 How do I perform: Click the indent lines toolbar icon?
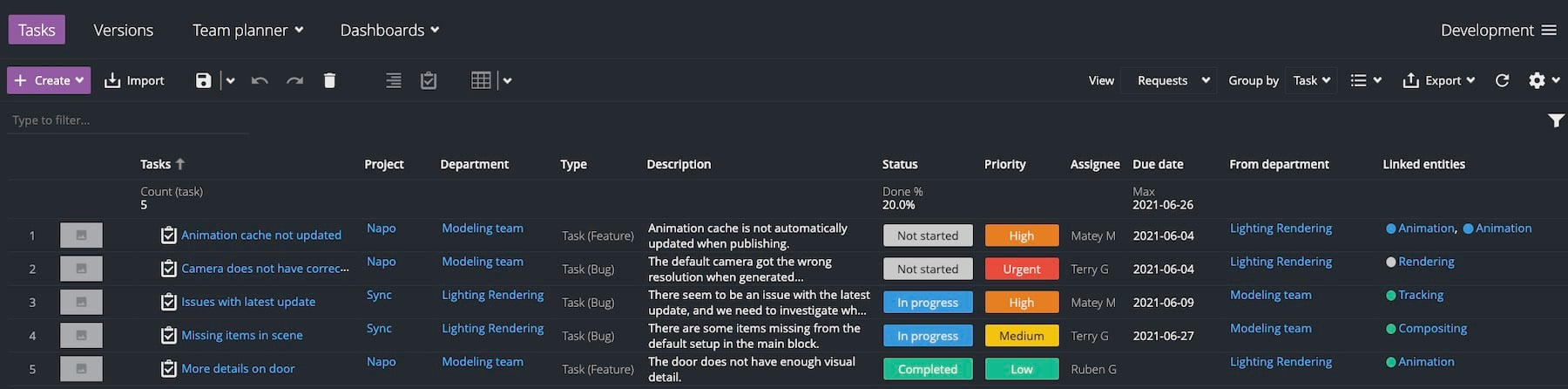[394, 80]
